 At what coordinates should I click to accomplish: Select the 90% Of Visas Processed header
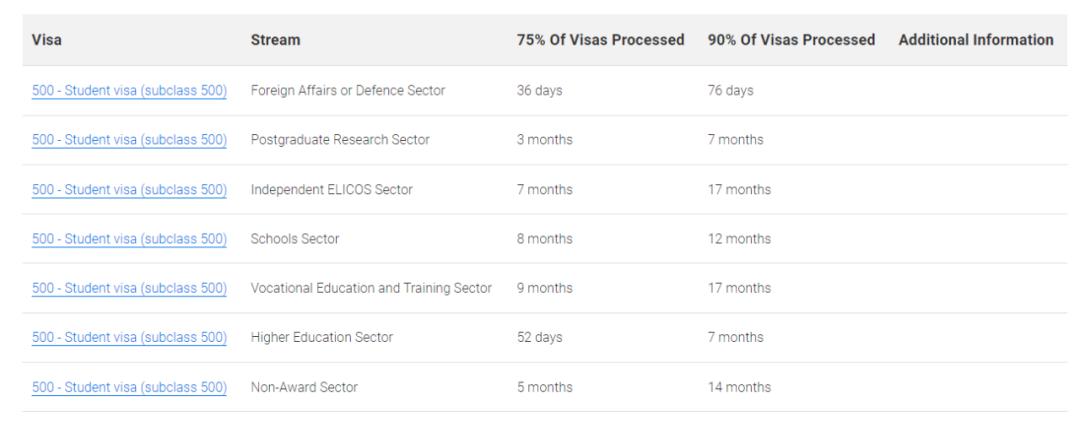pyautogui.click(x=791, y=40)
